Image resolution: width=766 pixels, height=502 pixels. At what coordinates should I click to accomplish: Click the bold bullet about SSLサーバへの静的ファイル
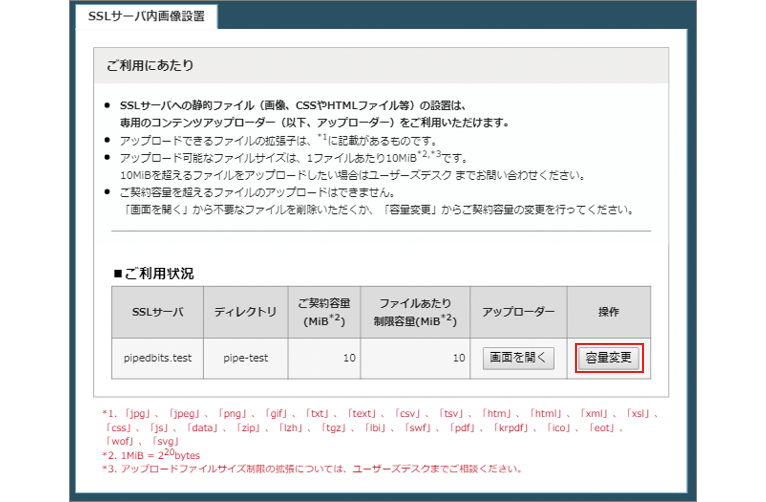pyautogui.click(x=315, y=114)
